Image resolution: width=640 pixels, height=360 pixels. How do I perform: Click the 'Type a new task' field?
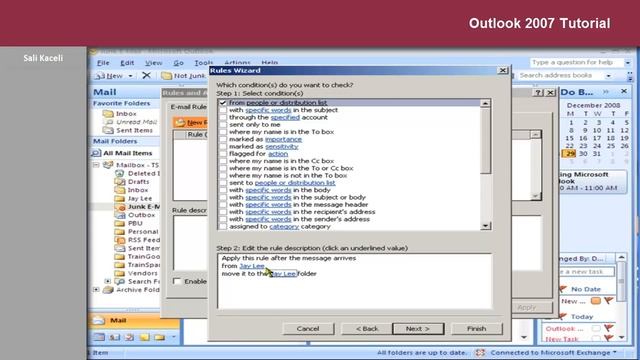point(587,272)
